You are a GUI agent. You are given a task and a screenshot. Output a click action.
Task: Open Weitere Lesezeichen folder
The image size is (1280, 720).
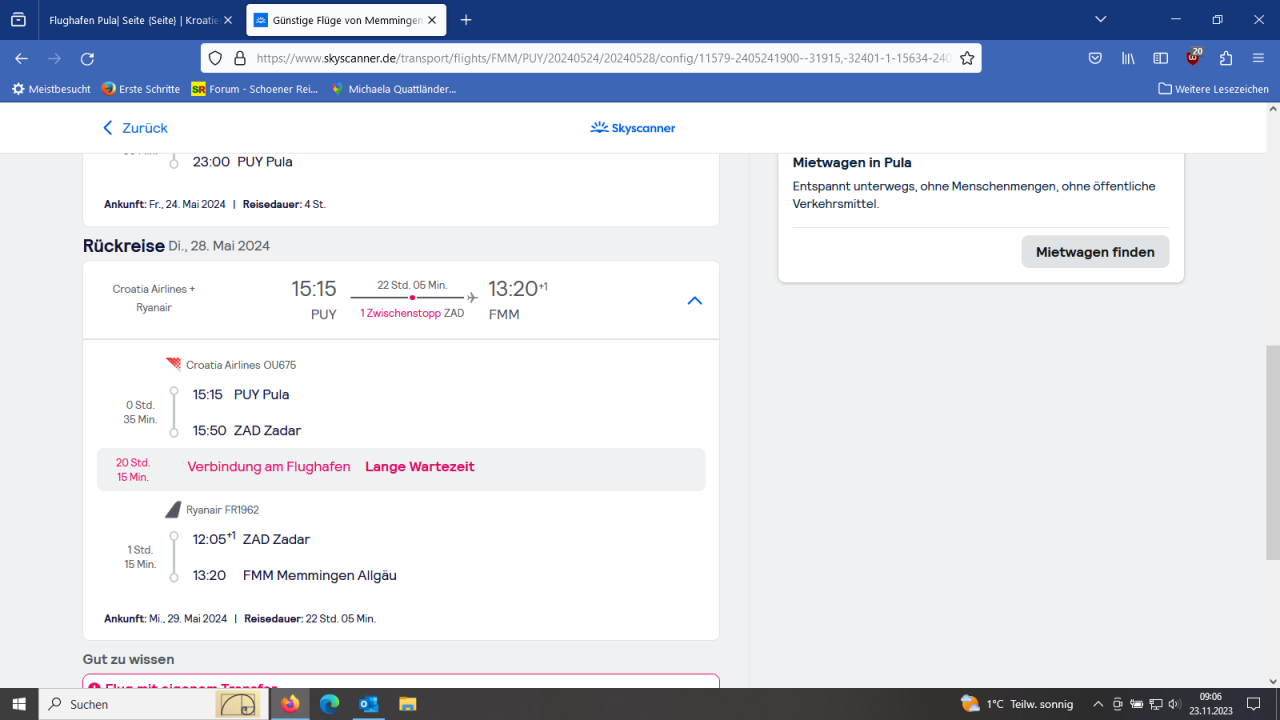click(x=1213, y=89)
